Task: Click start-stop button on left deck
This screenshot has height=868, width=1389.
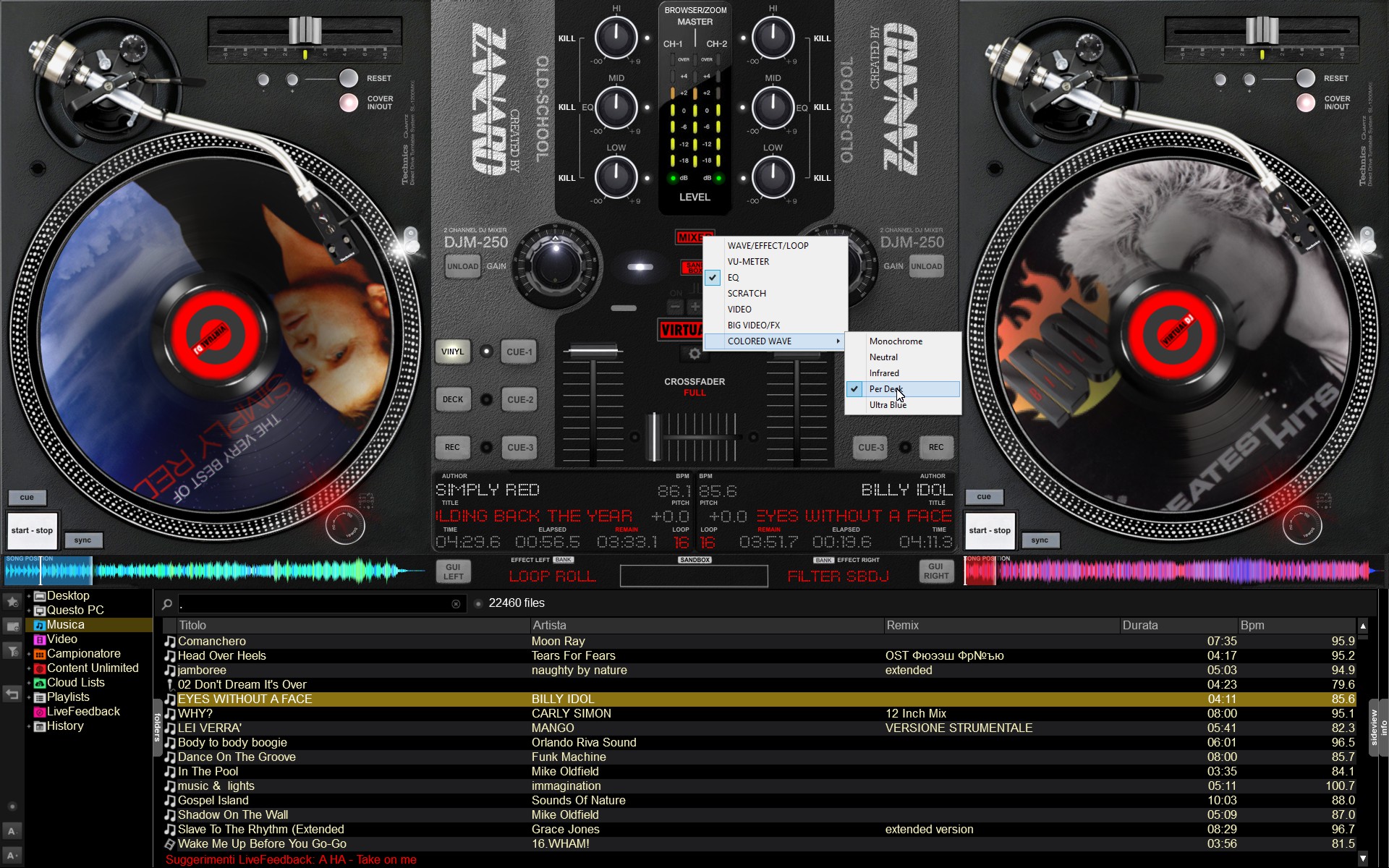Action: (x=32, y=530)
